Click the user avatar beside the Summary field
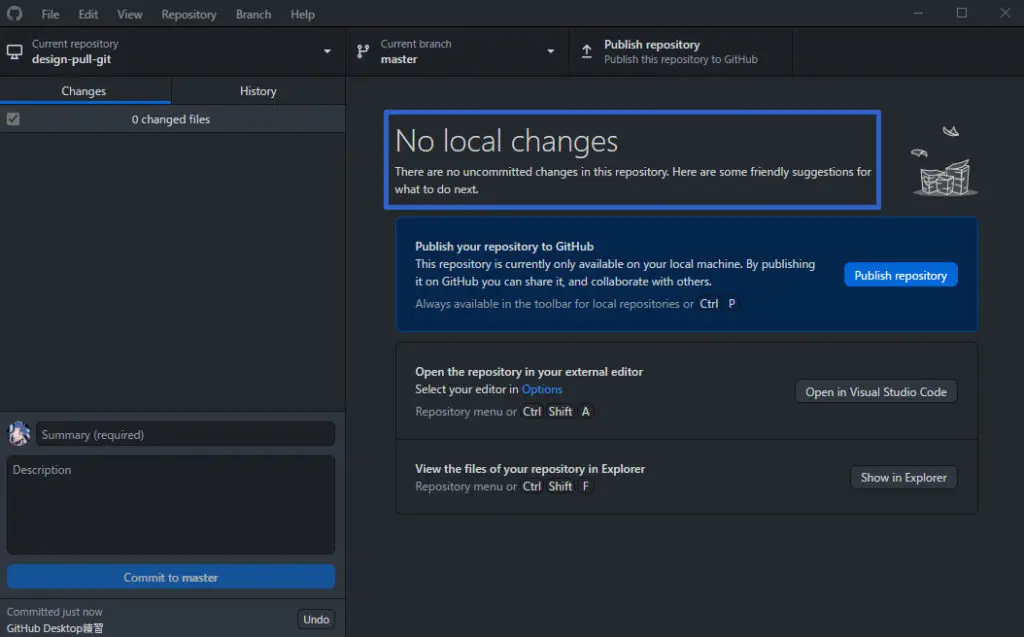The width and height of the screenshot is (1024, 637). pyautogui.click(x=19, y=434)
